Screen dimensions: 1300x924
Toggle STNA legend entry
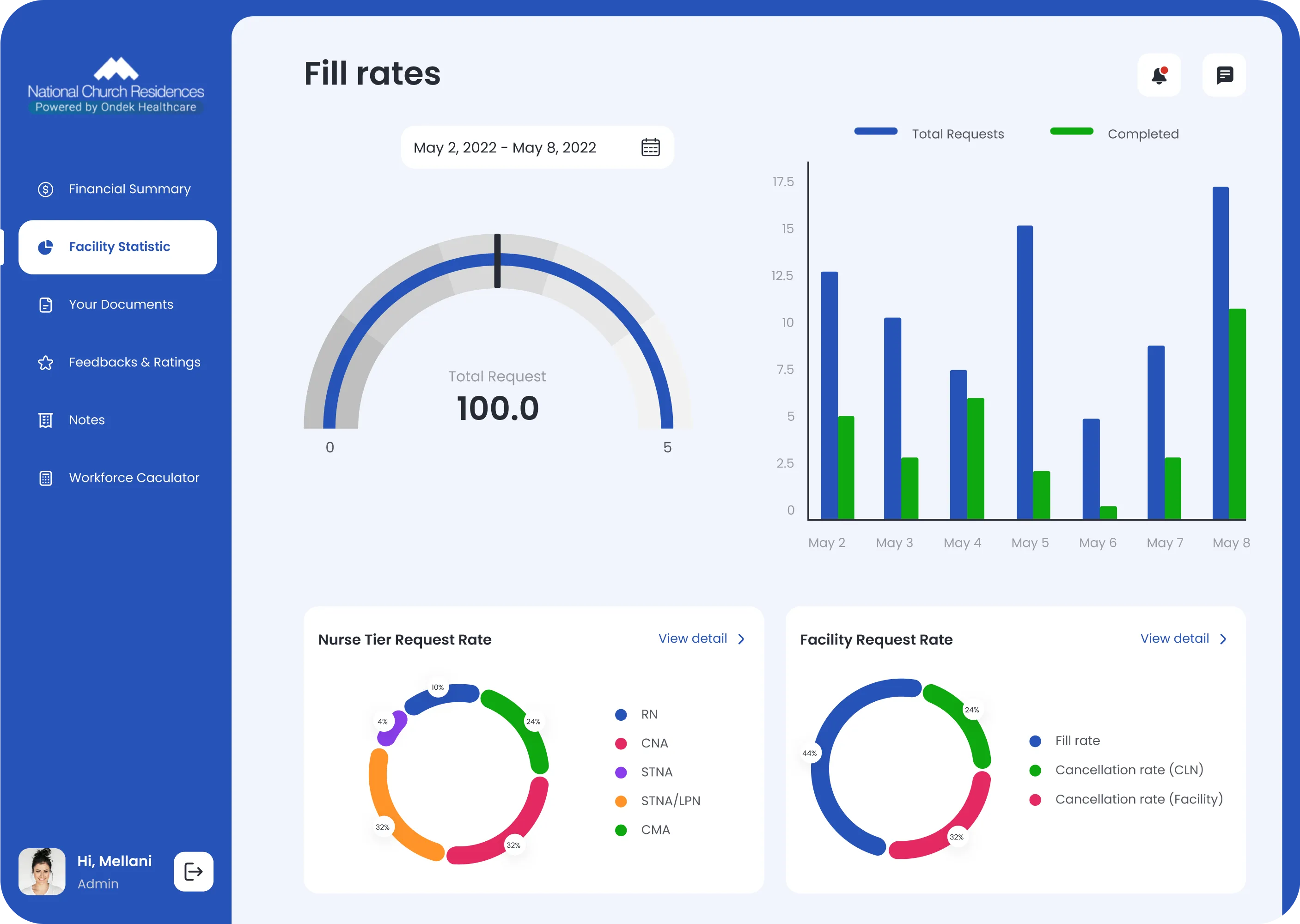(644, 772)
